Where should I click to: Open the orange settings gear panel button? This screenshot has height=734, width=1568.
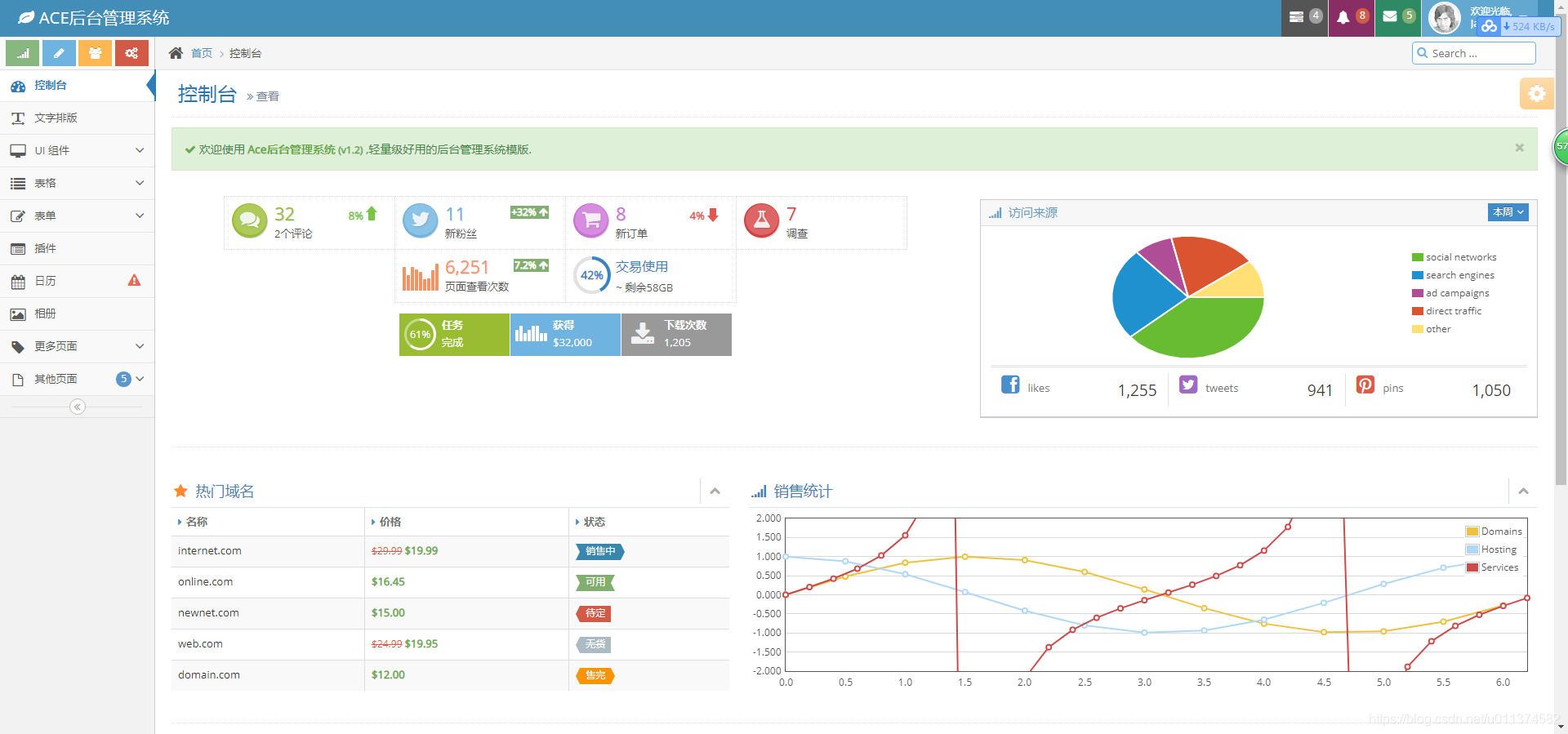[x=1536, y=94]
